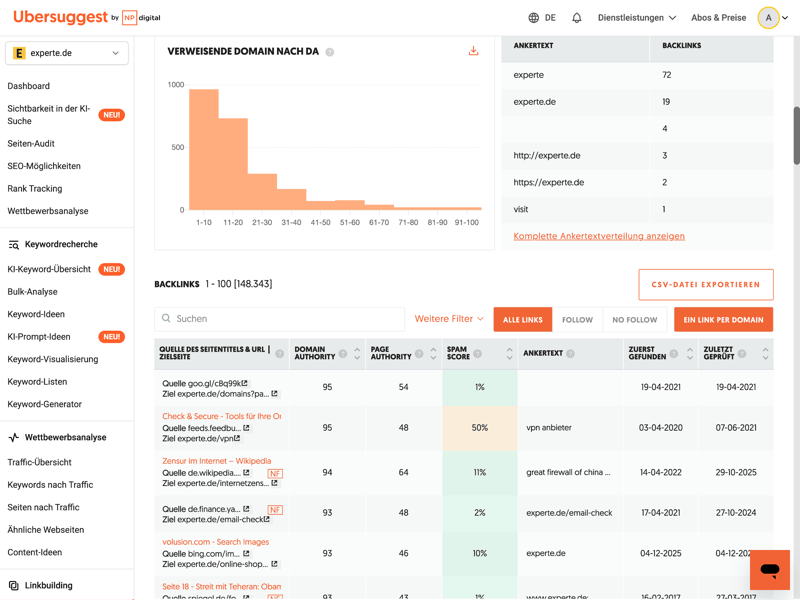The image size is (800, 600).
Task: Click the Domain Authority help icon
Action: click(343, 354)
